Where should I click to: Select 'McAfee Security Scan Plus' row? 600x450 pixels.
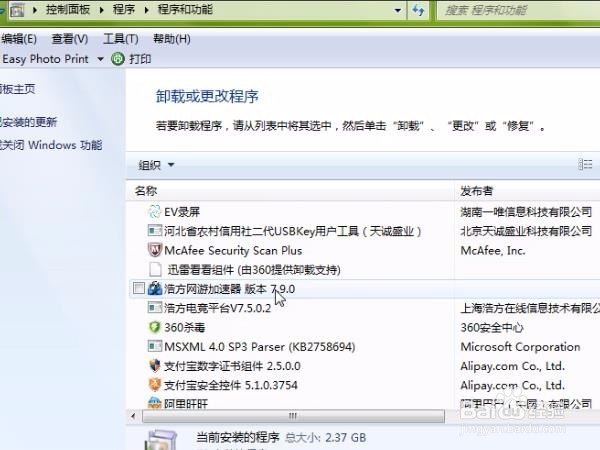(233, 250)
